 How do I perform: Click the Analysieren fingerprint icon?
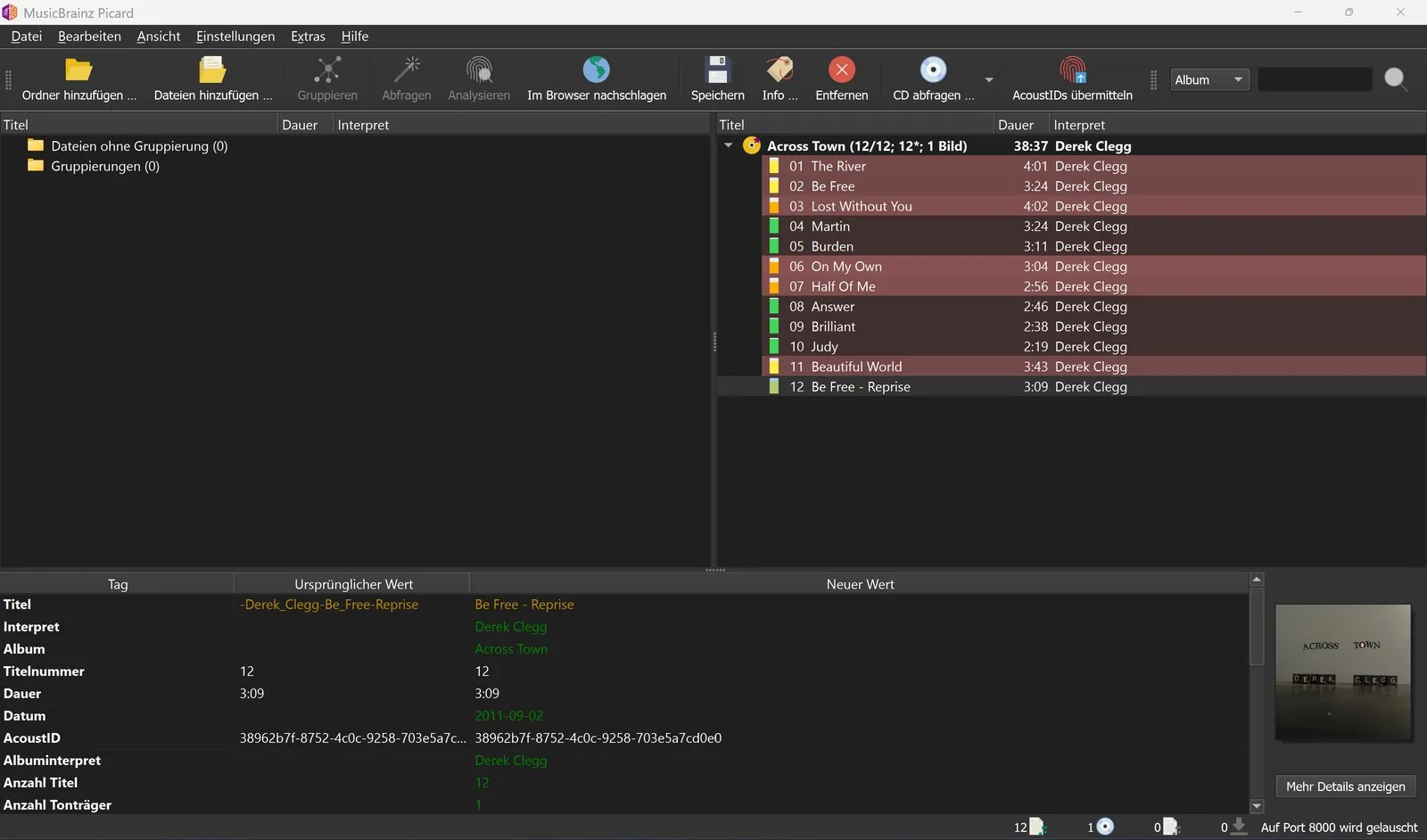[x=479, y=70]
